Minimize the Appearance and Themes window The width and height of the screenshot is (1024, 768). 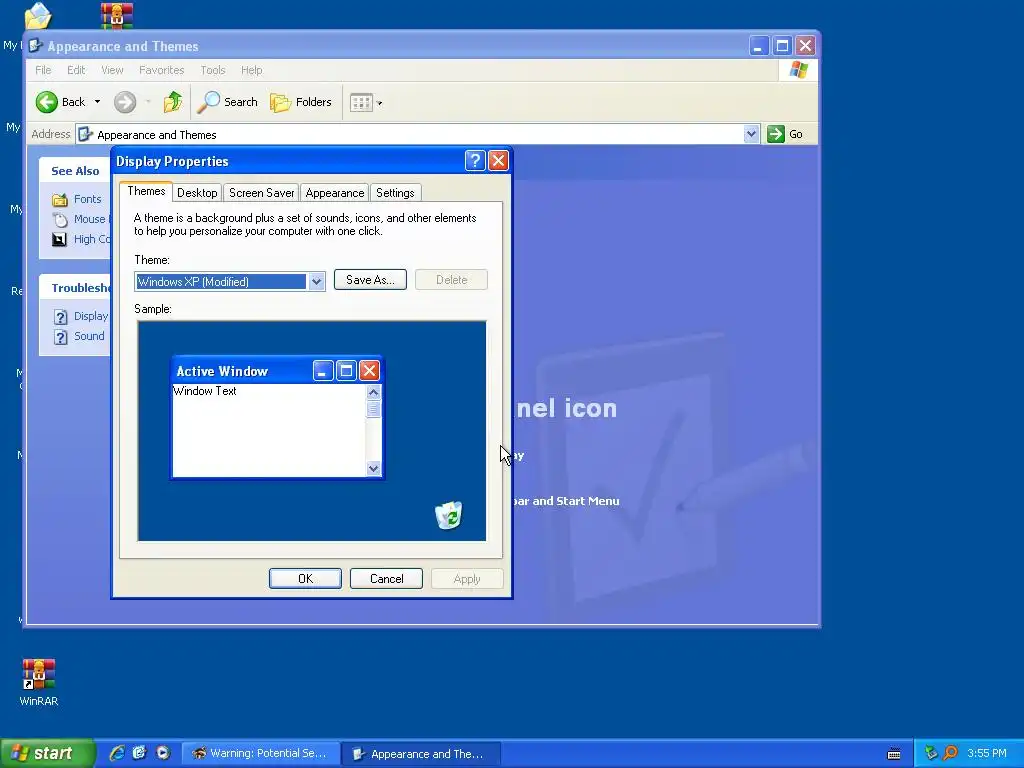click(x=758, y=46)
